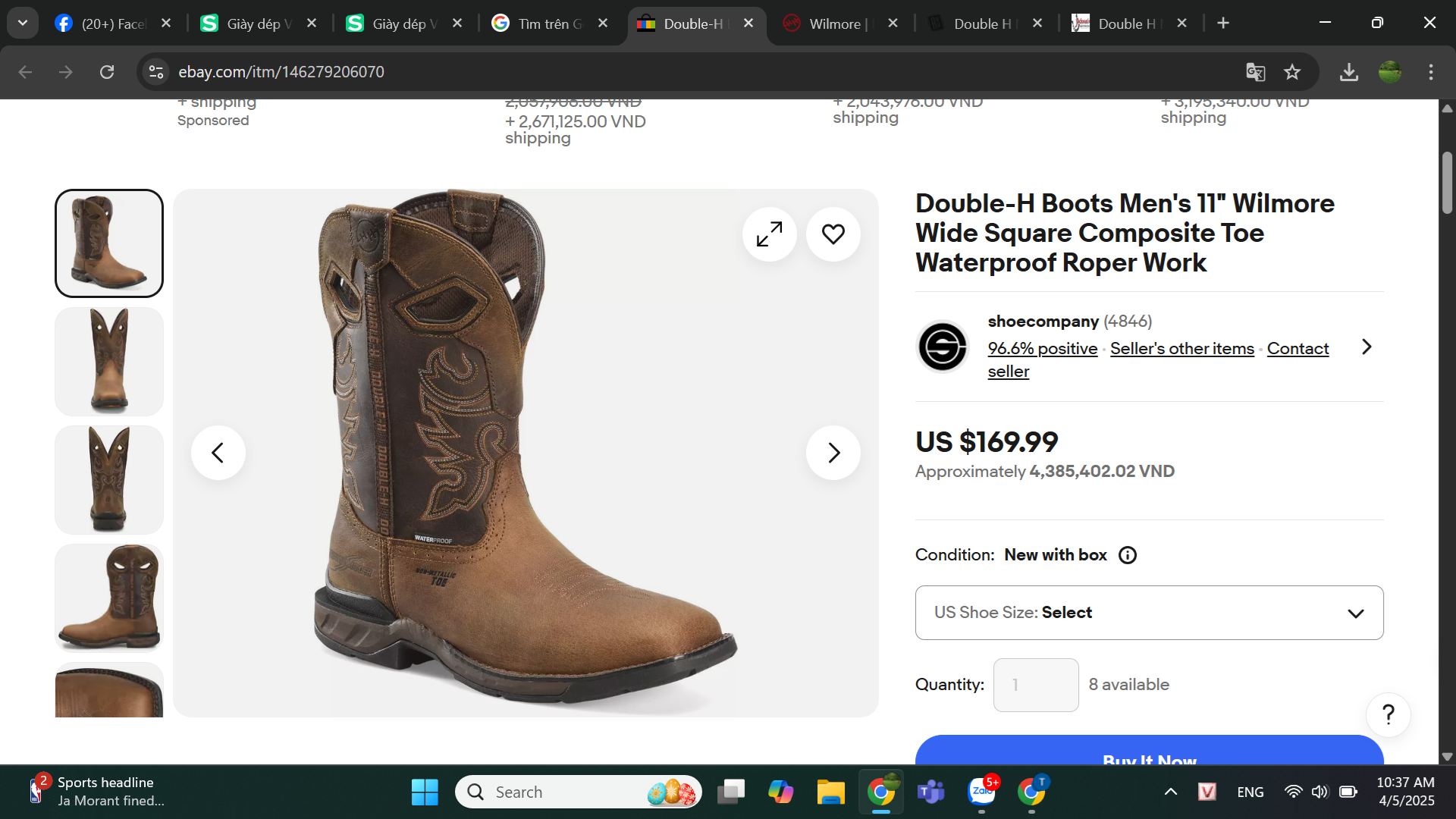Open the tab search dropdown arrow
Screen dimensions: 1456x819
point(23,23)
